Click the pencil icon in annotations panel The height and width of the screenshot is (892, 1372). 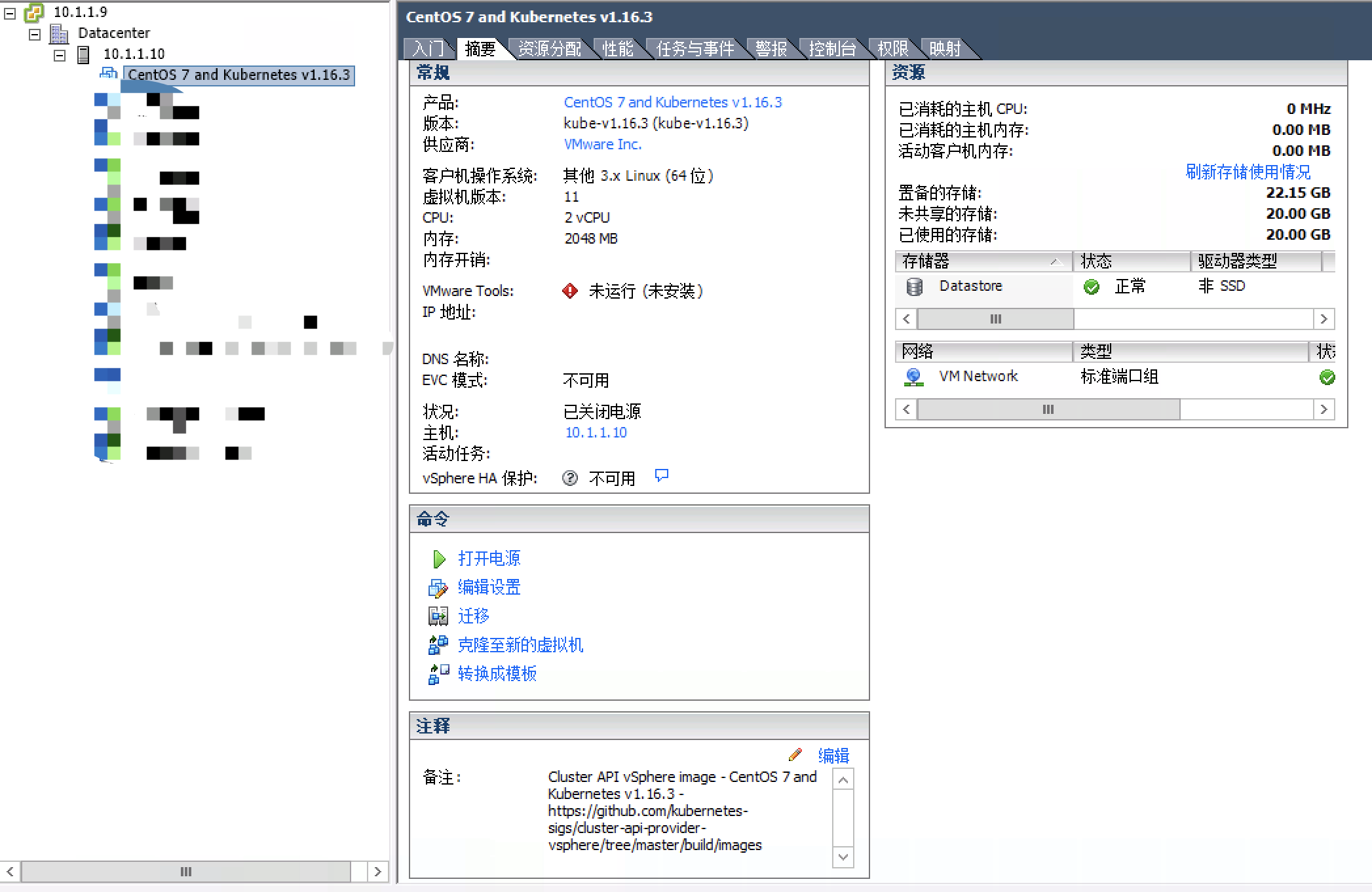pyautogui.click(x=795, y=755)
